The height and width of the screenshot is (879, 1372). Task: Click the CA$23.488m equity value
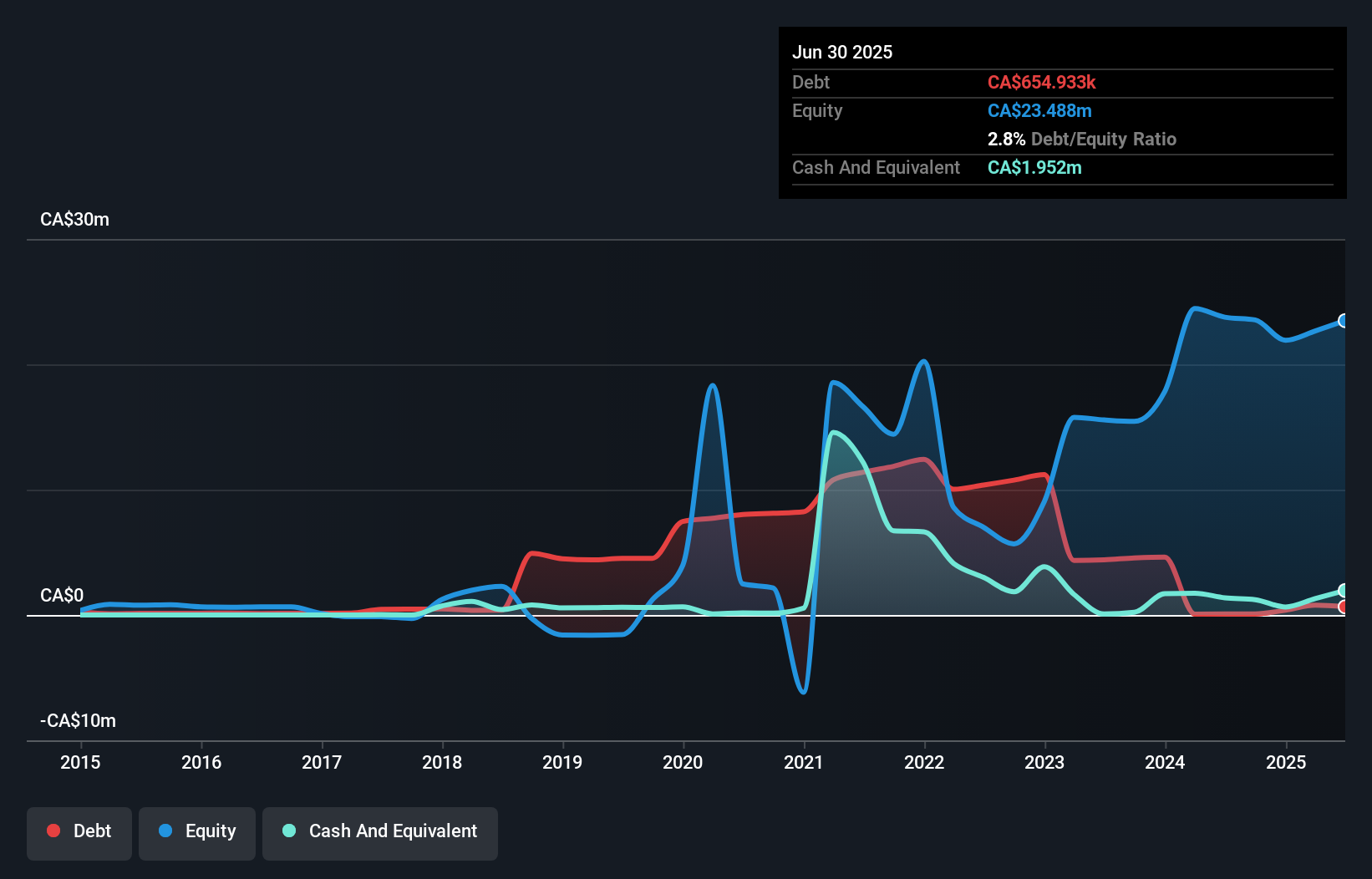point(1039,110)
